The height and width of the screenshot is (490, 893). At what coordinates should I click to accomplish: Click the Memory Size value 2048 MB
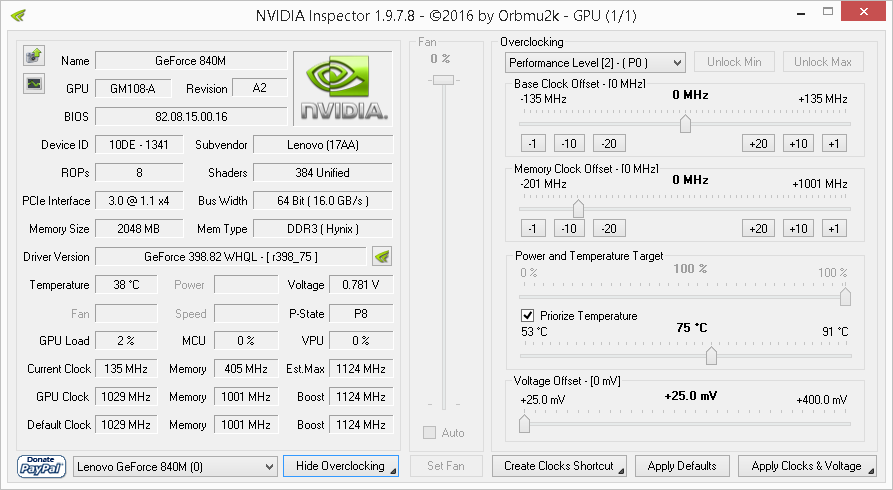pyautogui.click(x=139, y=228)
